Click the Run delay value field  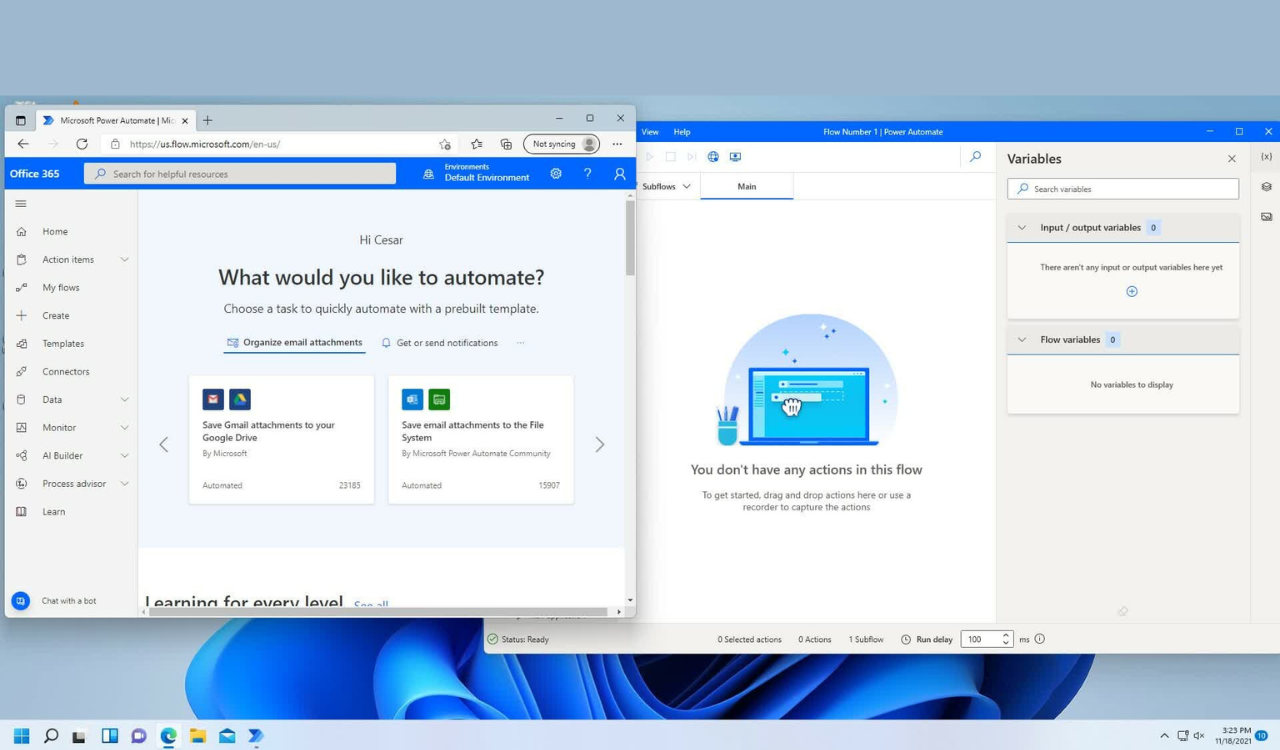pyautogui.click(x=980, y=639)
